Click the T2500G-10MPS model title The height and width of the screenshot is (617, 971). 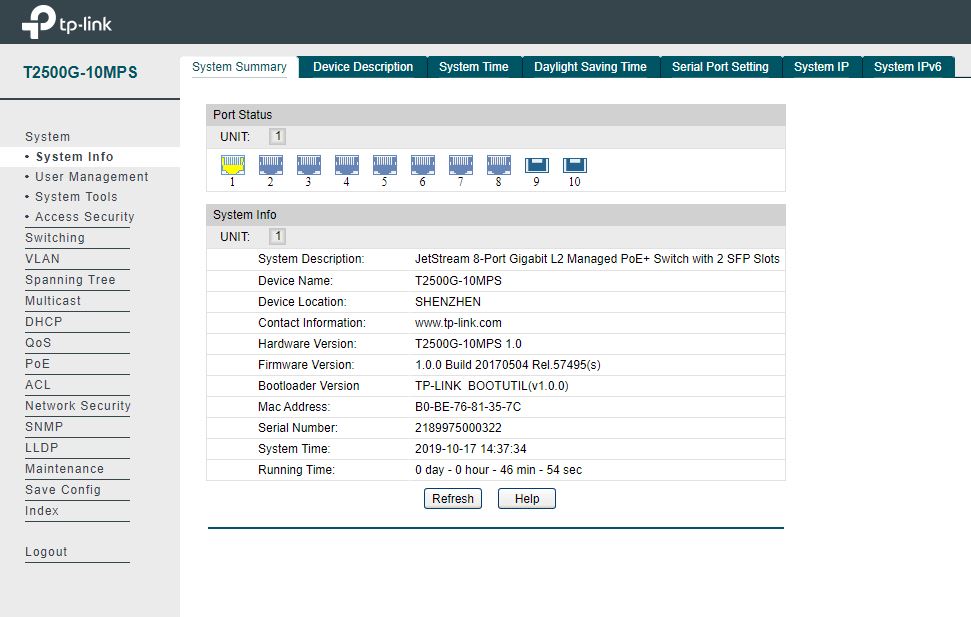click(81, 72)
